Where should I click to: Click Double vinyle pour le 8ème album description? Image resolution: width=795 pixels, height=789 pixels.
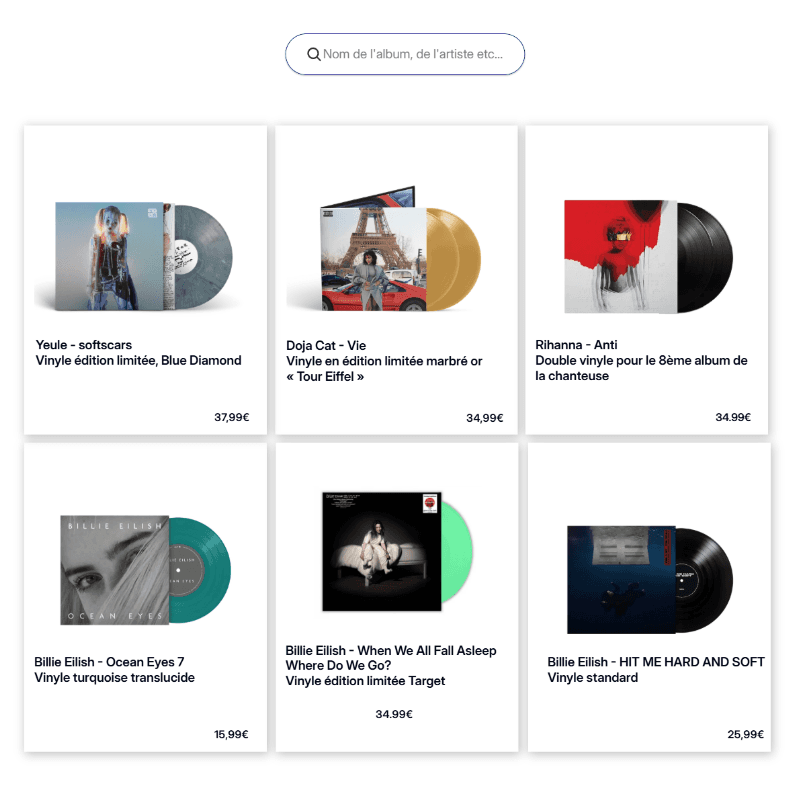point(641,368)
